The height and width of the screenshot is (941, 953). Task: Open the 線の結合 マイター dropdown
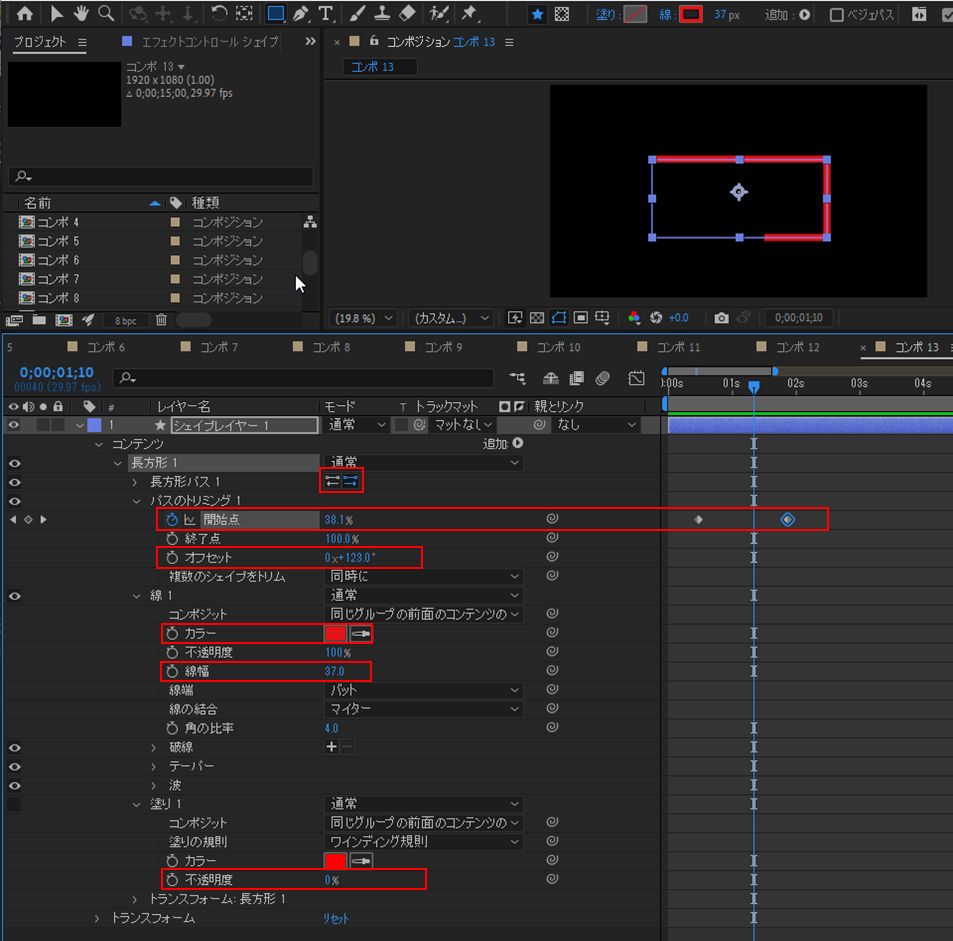point(424,709)
